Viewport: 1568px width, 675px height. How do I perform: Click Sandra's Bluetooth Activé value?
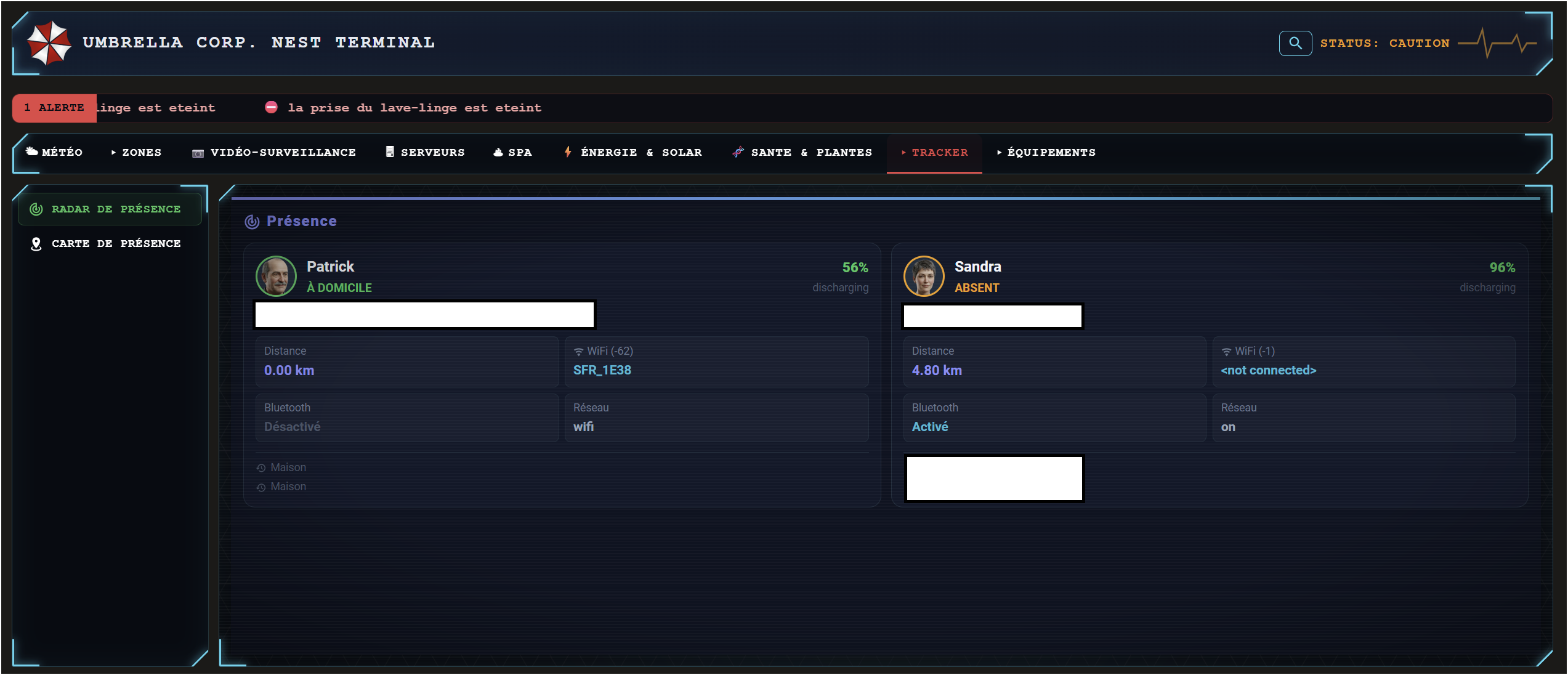(x=929, y=427)
